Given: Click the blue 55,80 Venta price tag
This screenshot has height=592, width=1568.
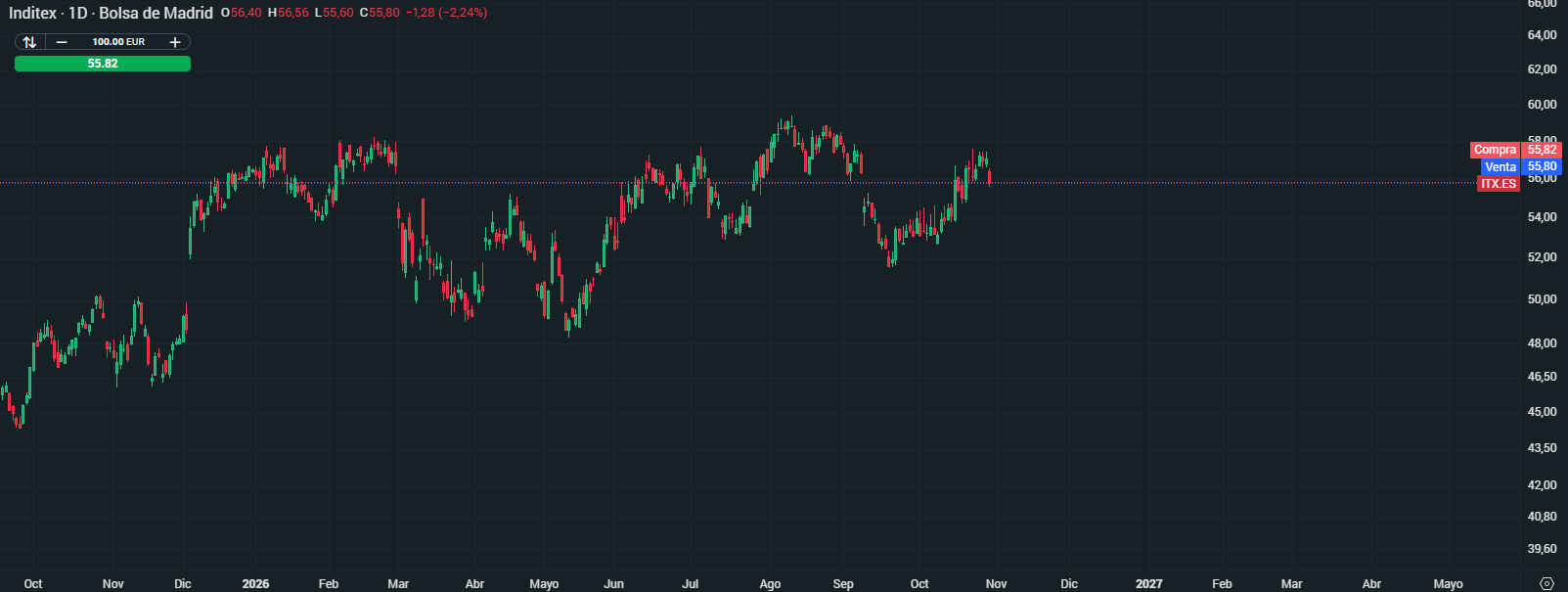Looking at the screenshot, I should (1543, 167).
